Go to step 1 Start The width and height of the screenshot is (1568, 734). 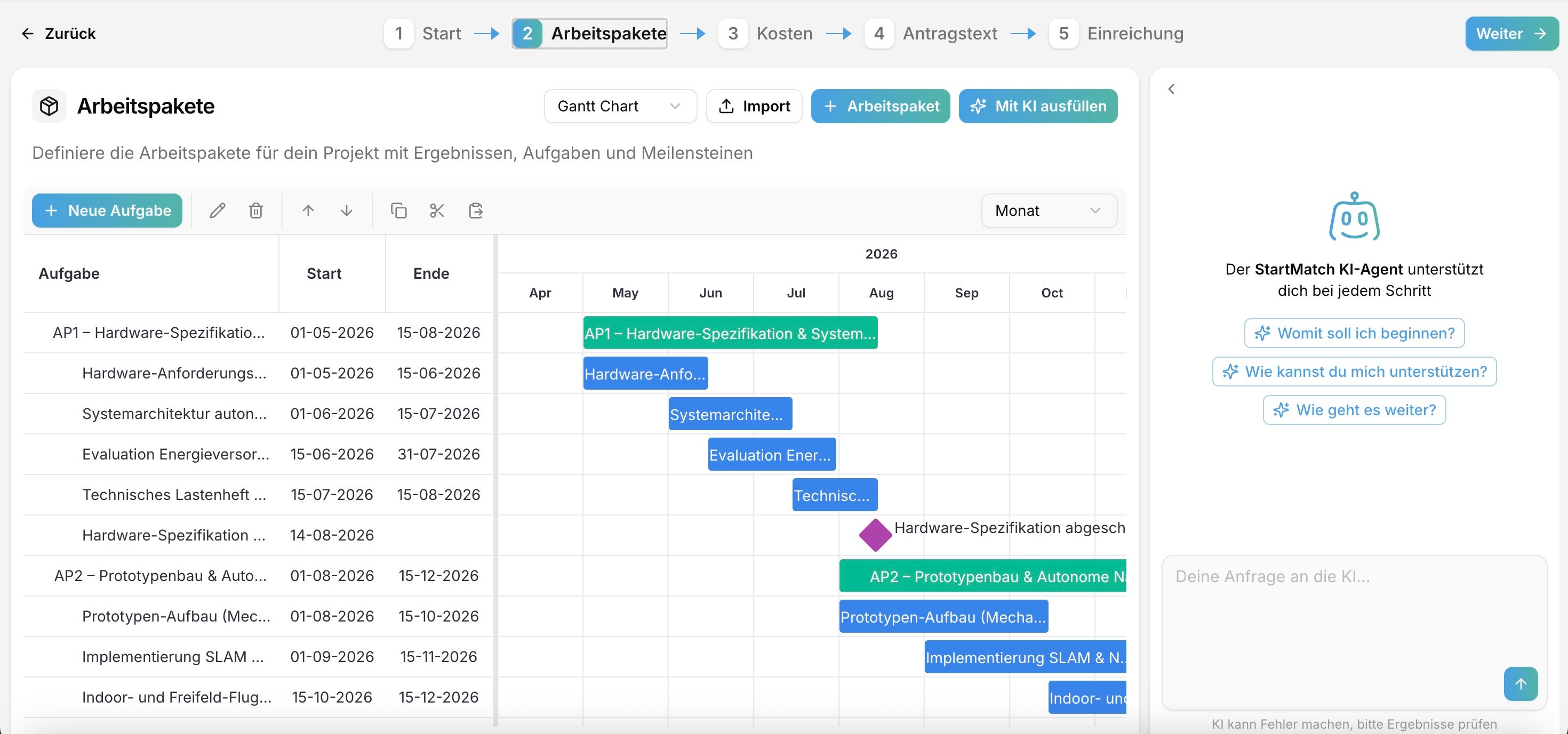coord(422,34)
